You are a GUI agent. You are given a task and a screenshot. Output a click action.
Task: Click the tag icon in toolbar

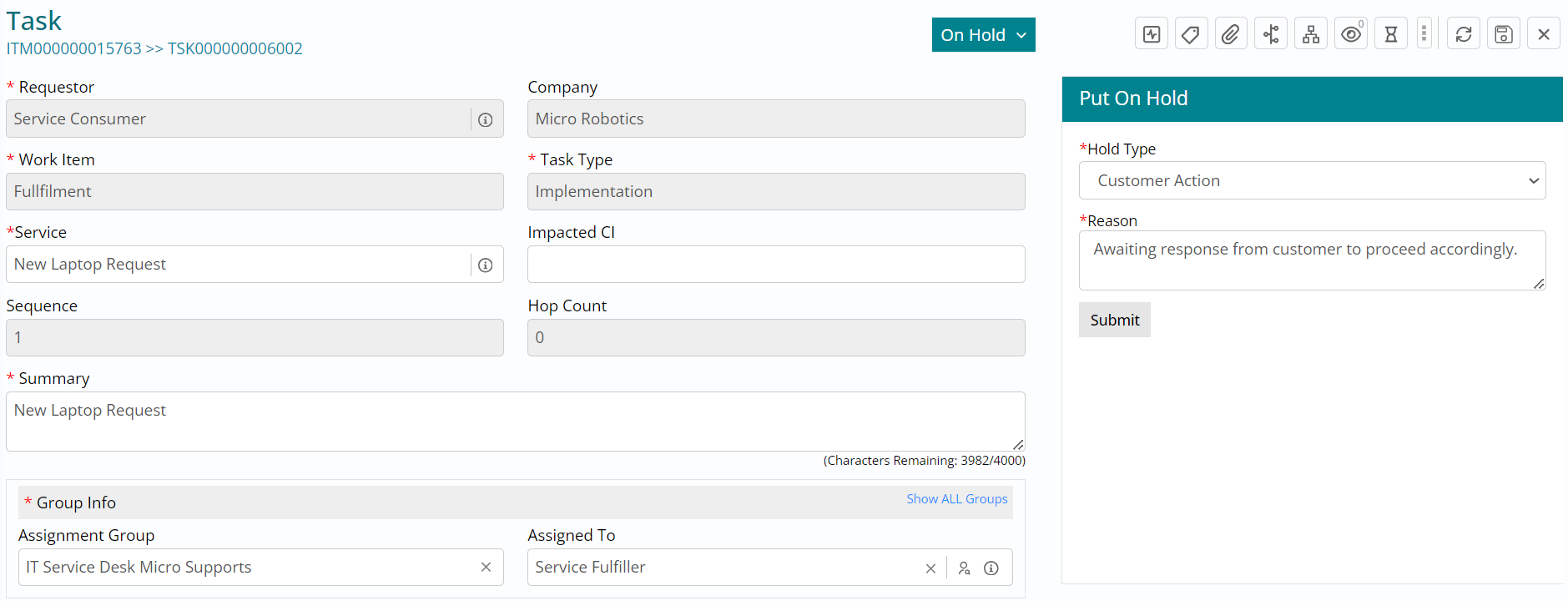(x=1191, y=34)
